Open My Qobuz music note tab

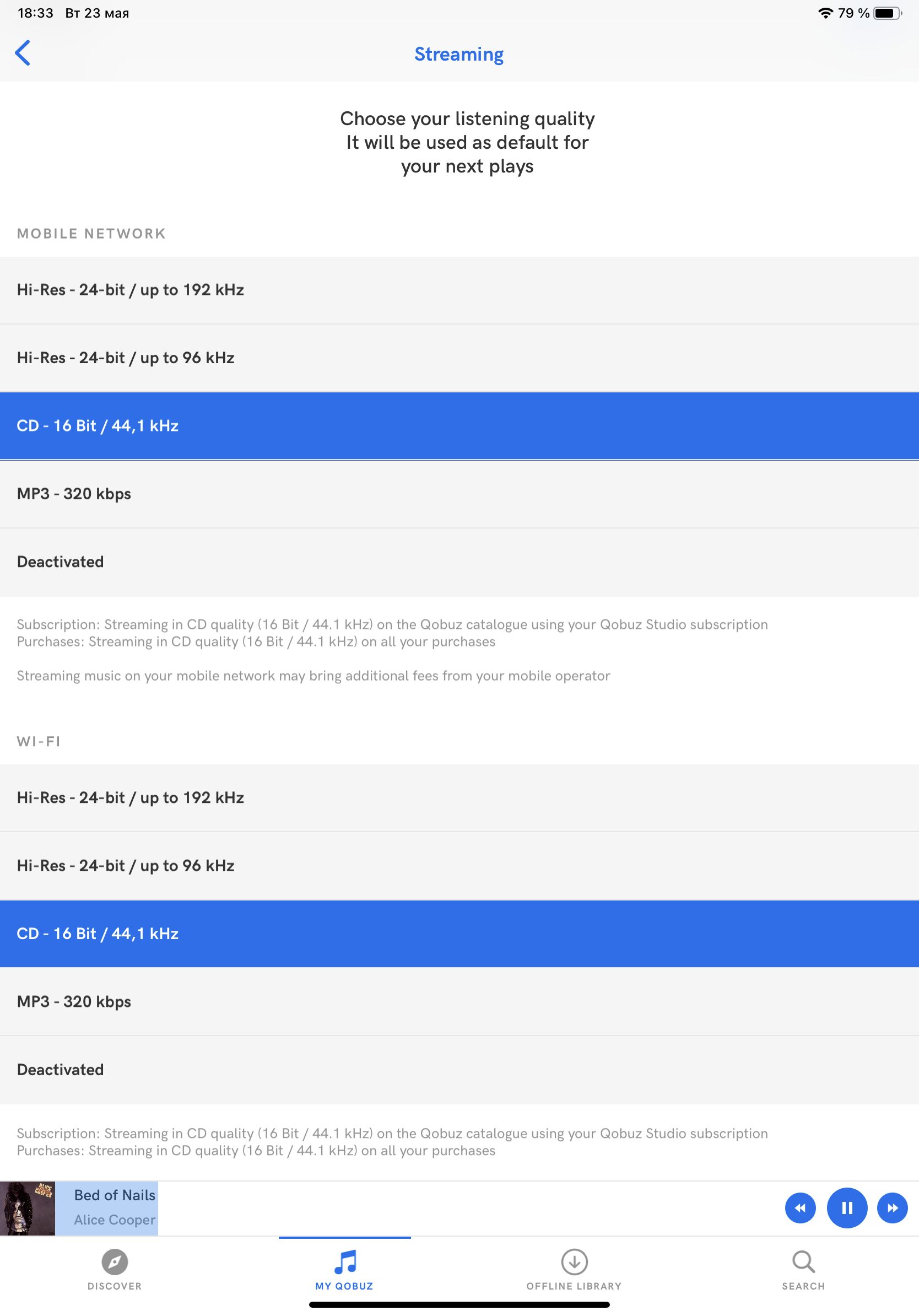click(345, 1261)
